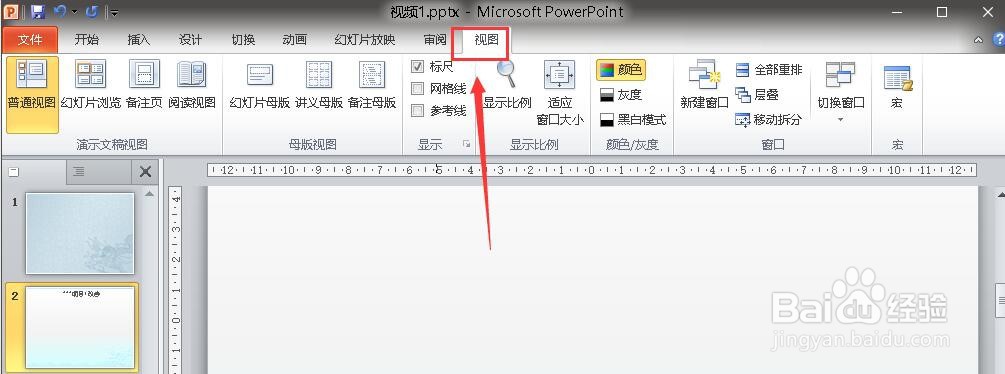1005x374 pixels.
Task: Click Save icon in quick access toolbar
Action: click(x=37, y=12)
